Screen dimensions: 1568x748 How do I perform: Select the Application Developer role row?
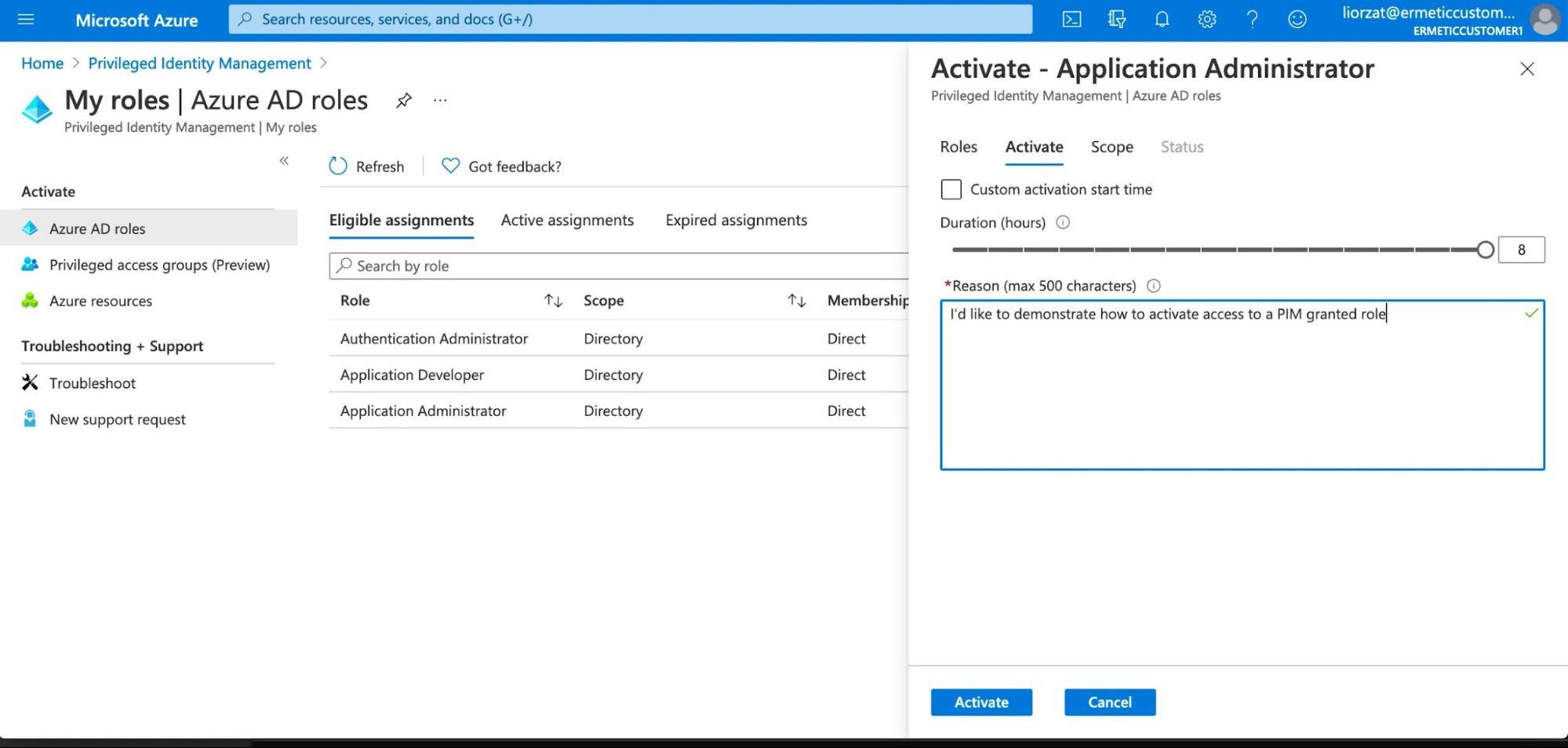pyautogui.click(x=619, y=374)
